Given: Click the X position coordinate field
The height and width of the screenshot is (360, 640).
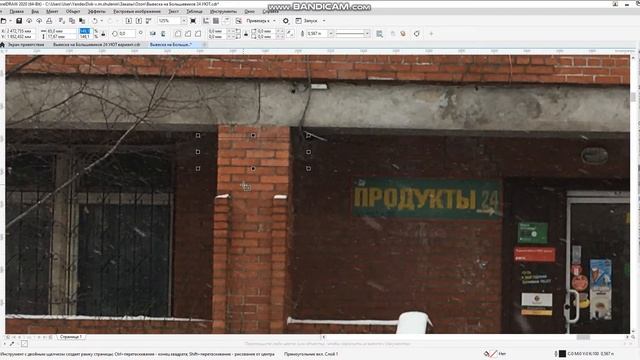Looking at the screenshot, I should 20,31.
